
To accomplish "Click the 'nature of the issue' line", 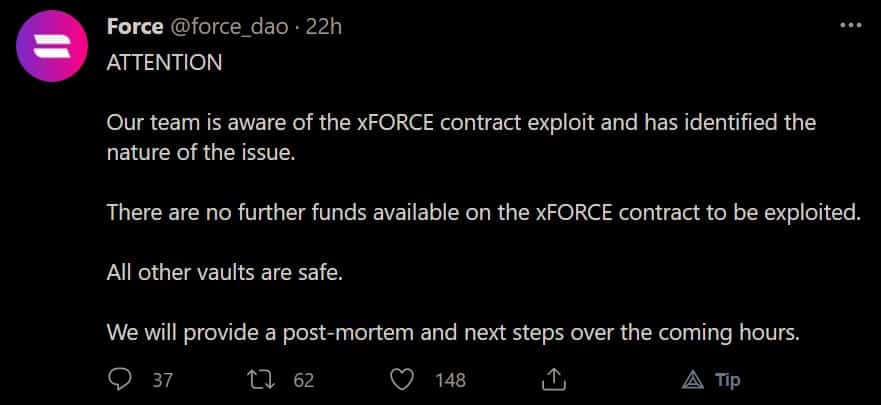I will pos(201,152).
